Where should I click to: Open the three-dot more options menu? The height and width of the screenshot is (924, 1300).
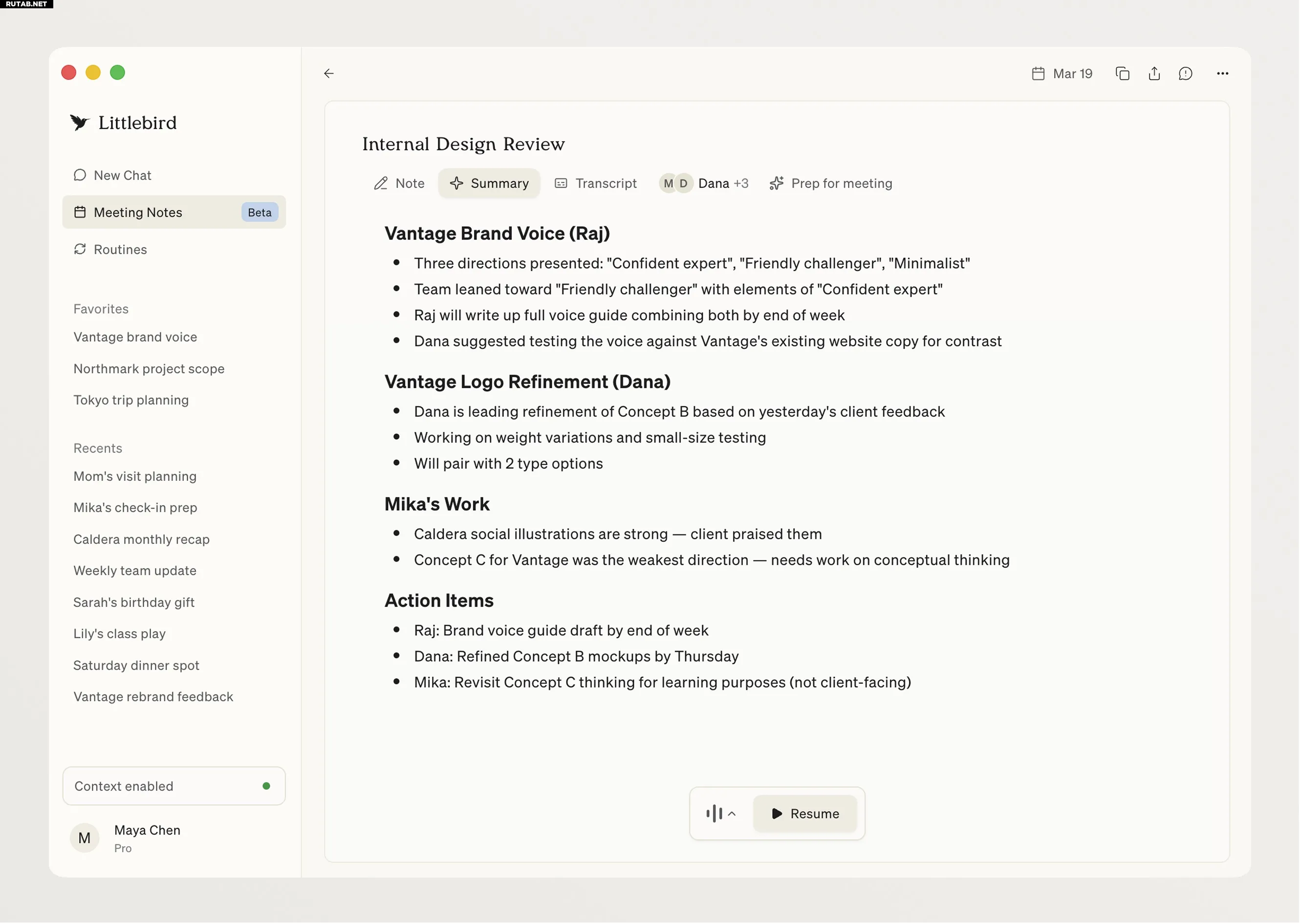pyautogui.click(x=1222, y=73)
